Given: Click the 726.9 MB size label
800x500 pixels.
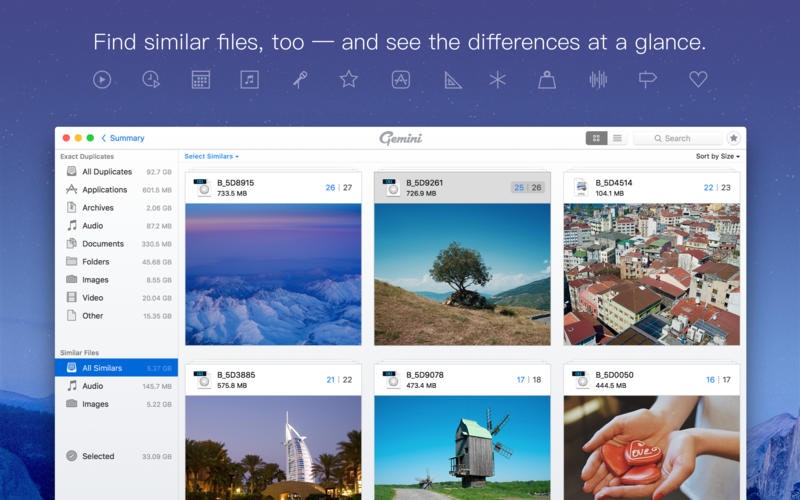Looking at the screenshot, I should tap(421, 193).
